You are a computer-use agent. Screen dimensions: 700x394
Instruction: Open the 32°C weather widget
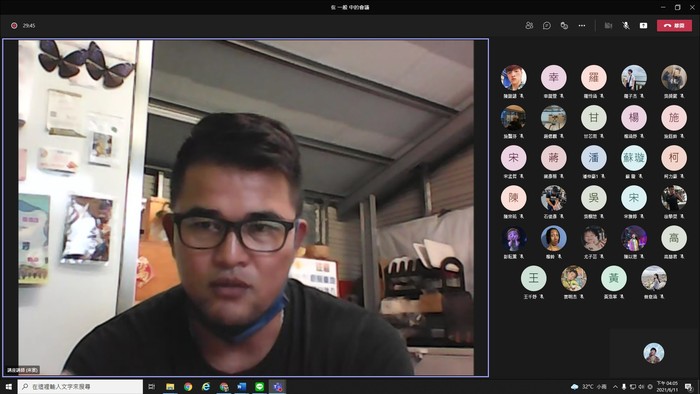point(589,386)
